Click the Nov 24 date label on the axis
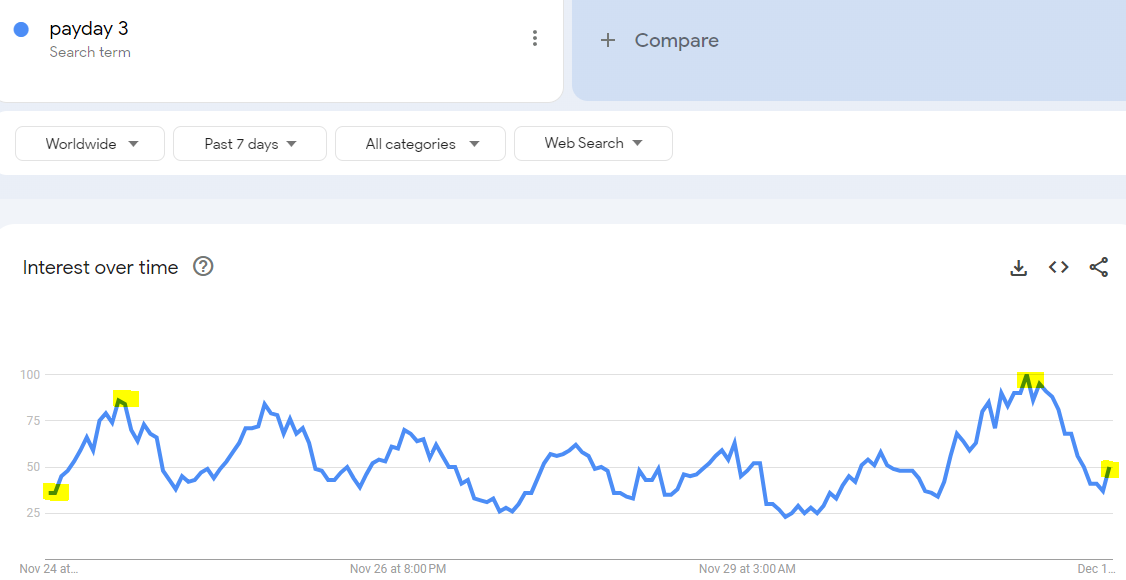 [x=49, y=569]
